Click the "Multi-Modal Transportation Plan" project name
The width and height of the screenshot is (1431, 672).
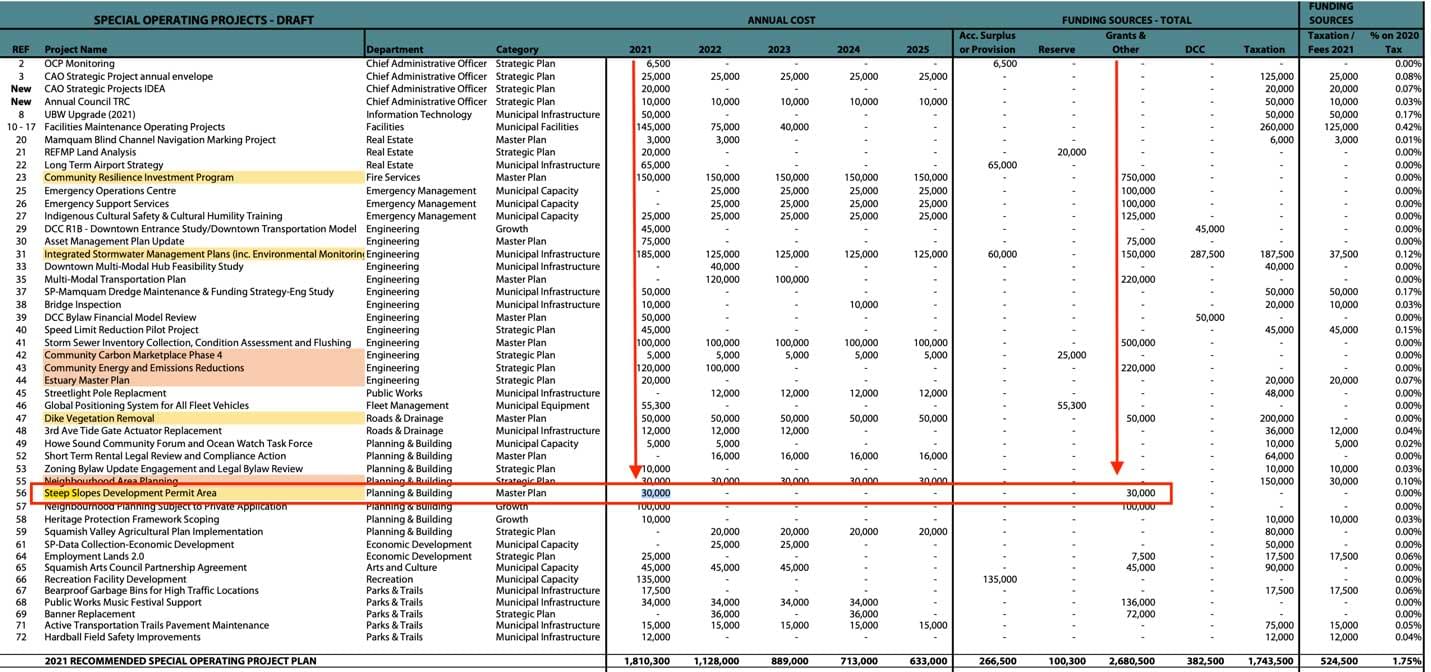click(116, 279)
